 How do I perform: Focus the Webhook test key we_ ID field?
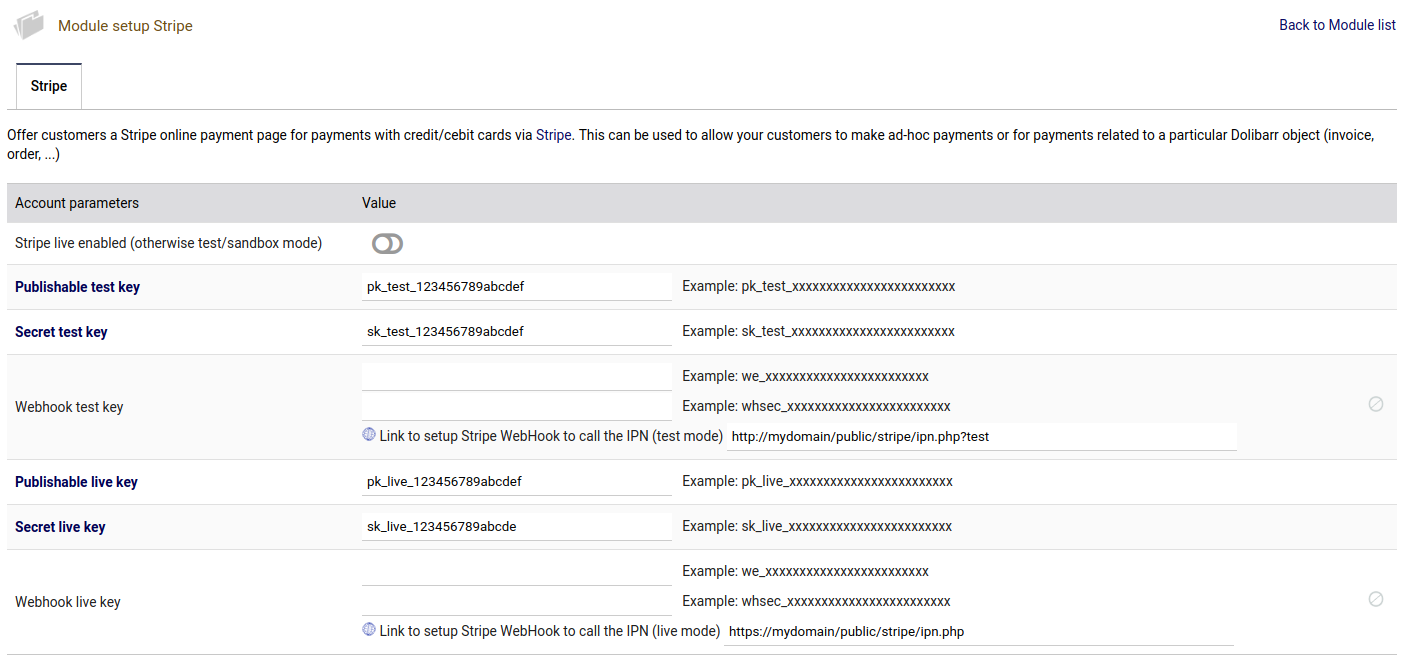(517, 377)
